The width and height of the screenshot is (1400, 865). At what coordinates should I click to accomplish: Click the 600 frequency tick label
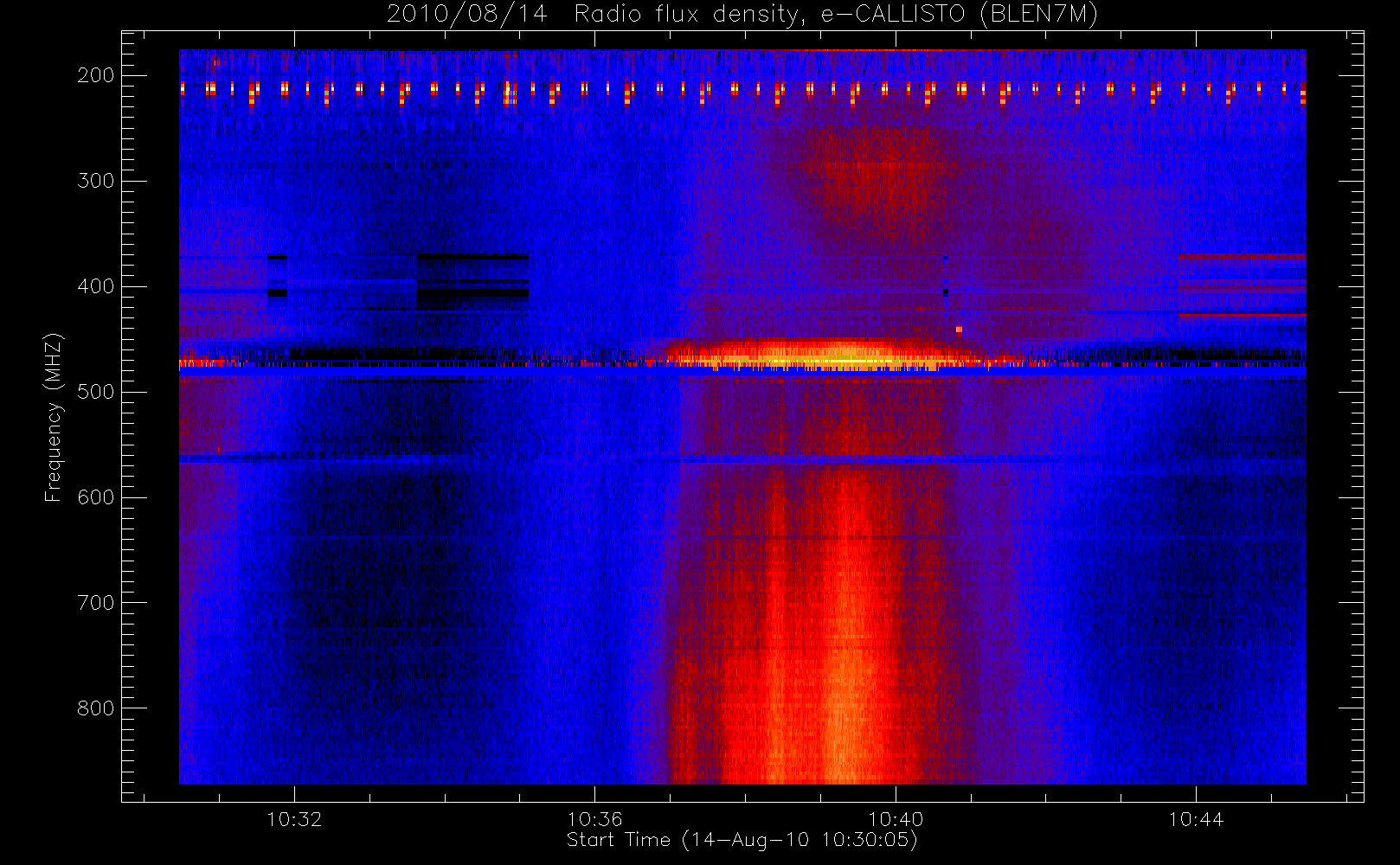click(96, 497)
